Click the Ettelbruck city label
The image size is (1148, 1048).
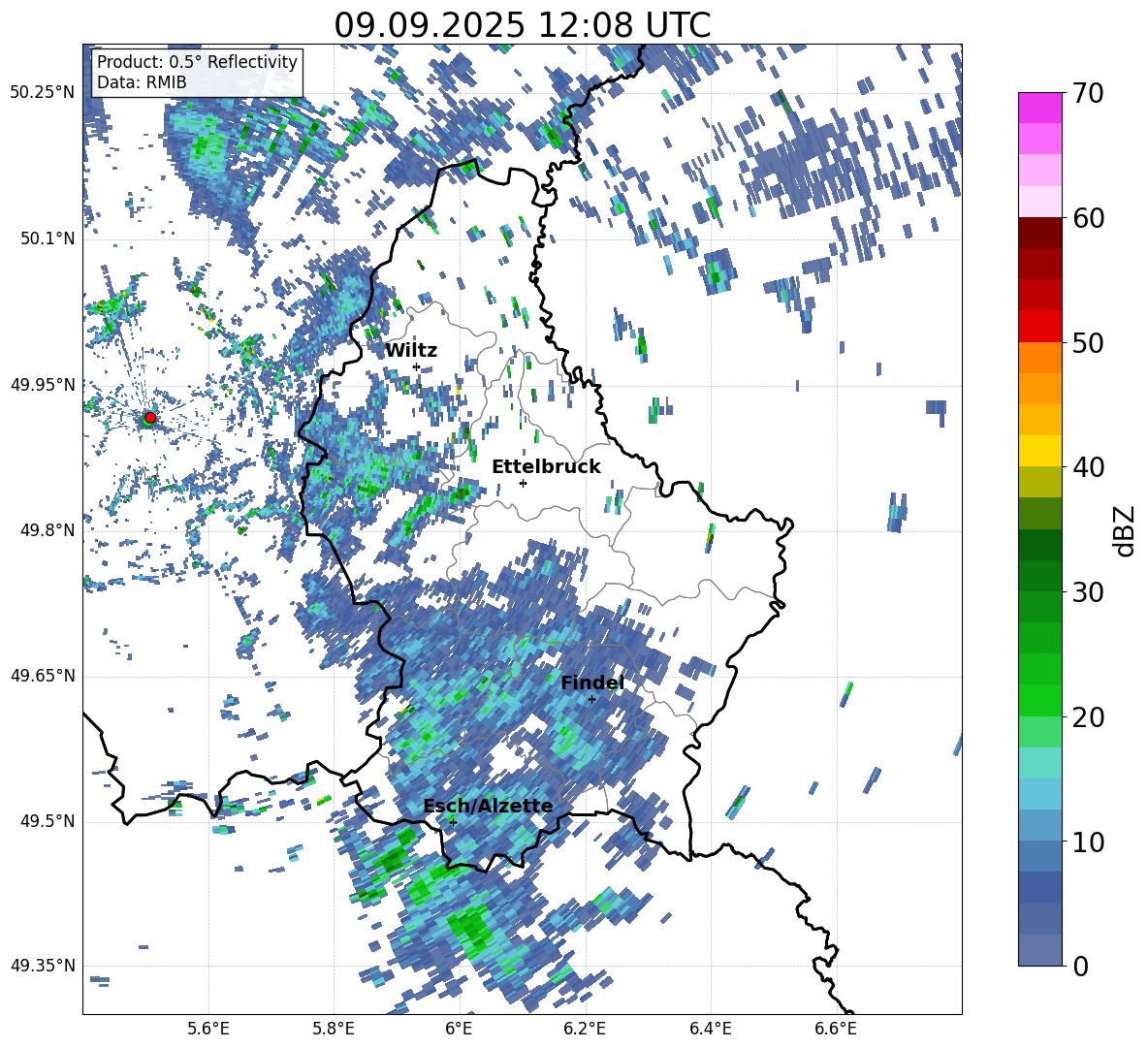(546, 467)
